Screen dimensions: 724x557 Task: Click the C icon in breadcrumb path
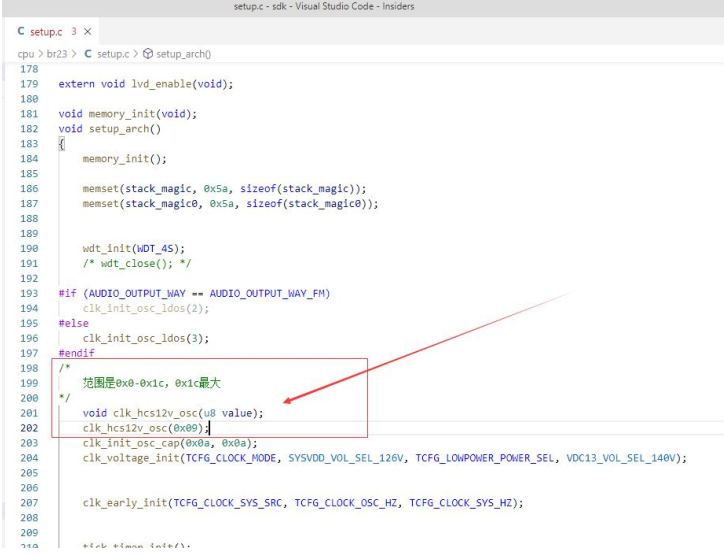(x=88, y=54)
